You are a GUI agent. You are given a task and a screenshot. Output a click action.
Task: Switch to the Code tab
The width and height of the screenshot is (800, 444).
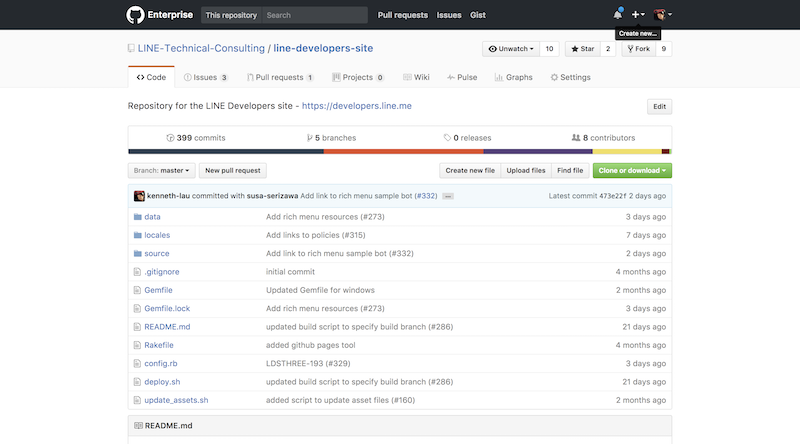pyautogui.click(x=151, y=77)
